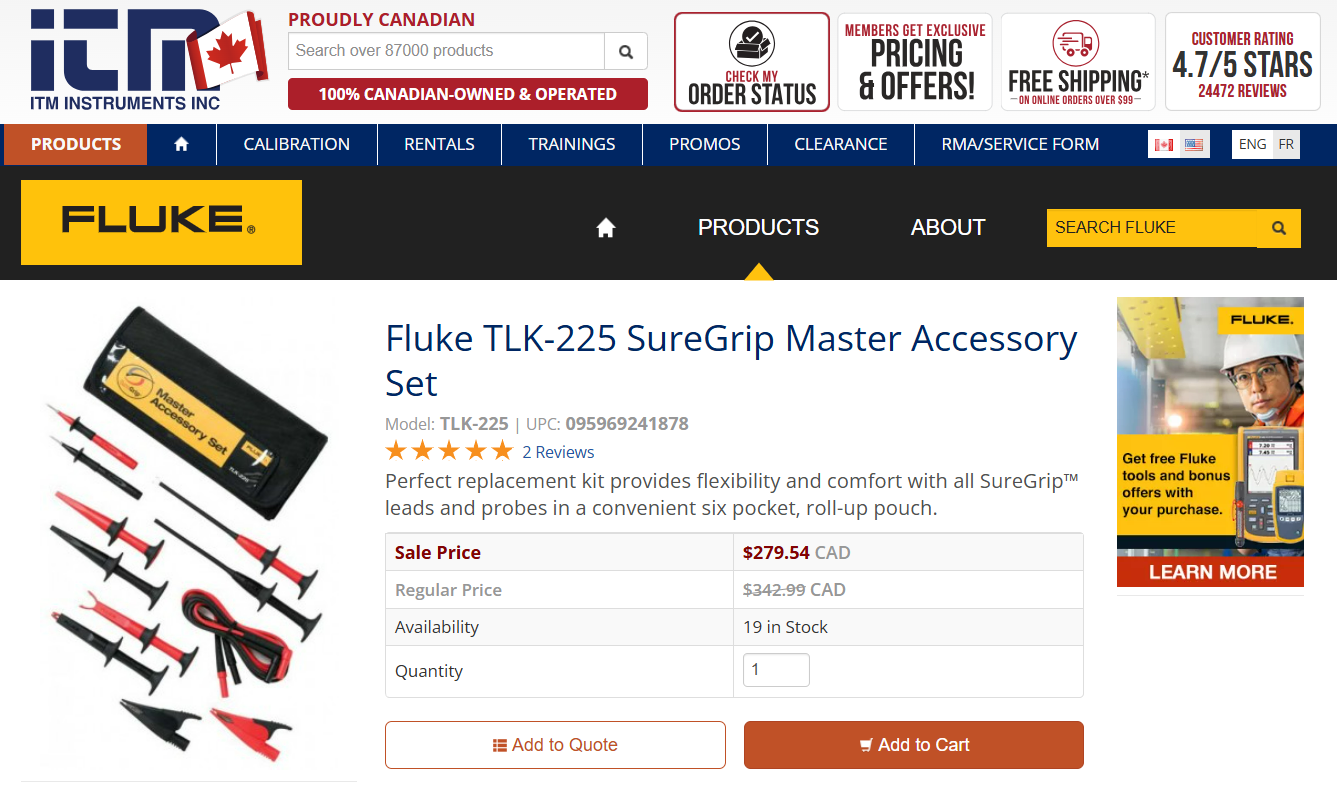1337x787 pixels.
Task: Select the Canadian flag region toggle
Action: pyautogui.click(x=1163, y=143)
